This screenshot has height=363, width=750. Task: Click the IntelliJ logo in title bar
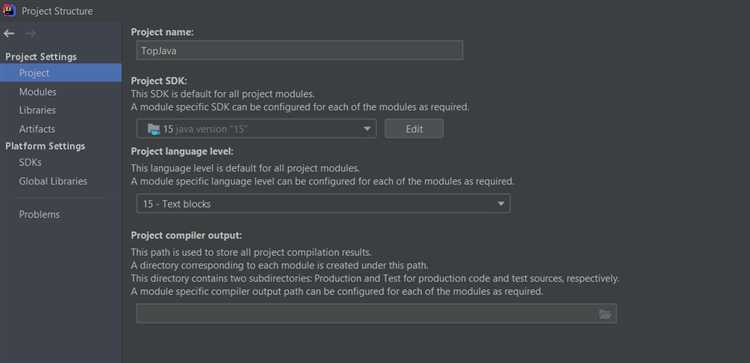click(x=9, y=10)
